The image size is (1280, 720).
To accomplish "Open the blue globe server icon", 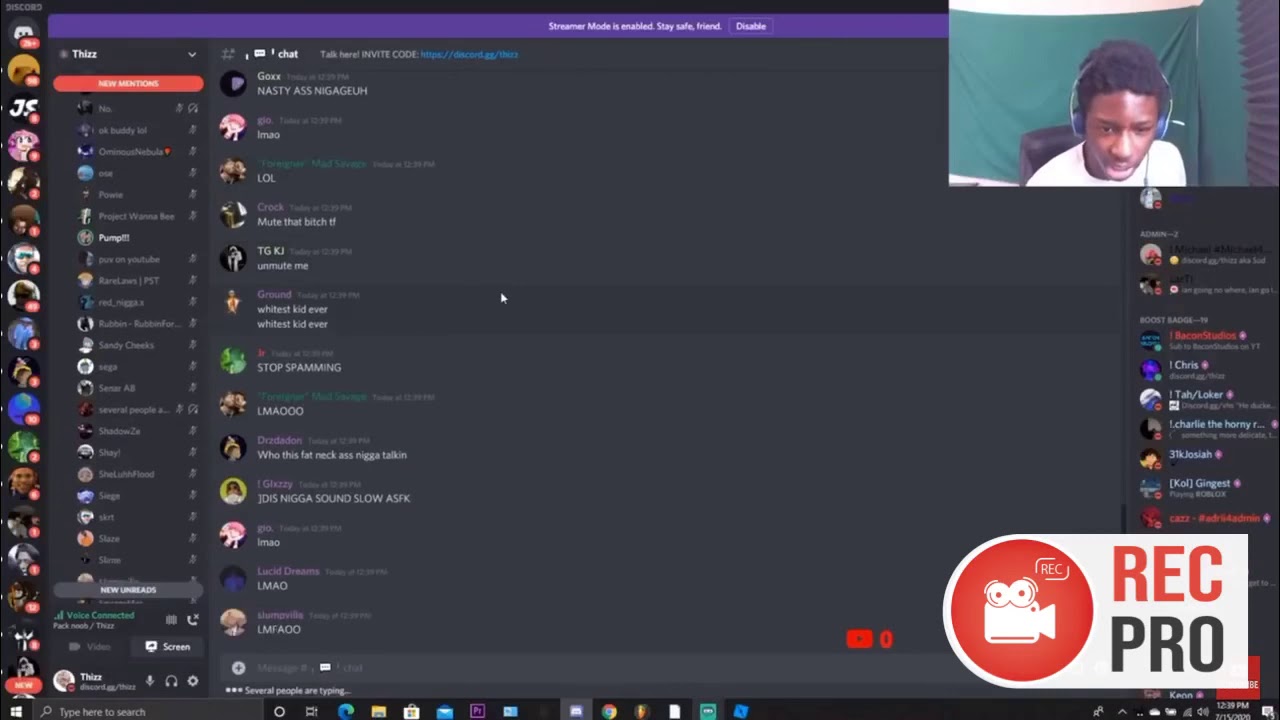I will click(x=23, y=408).
